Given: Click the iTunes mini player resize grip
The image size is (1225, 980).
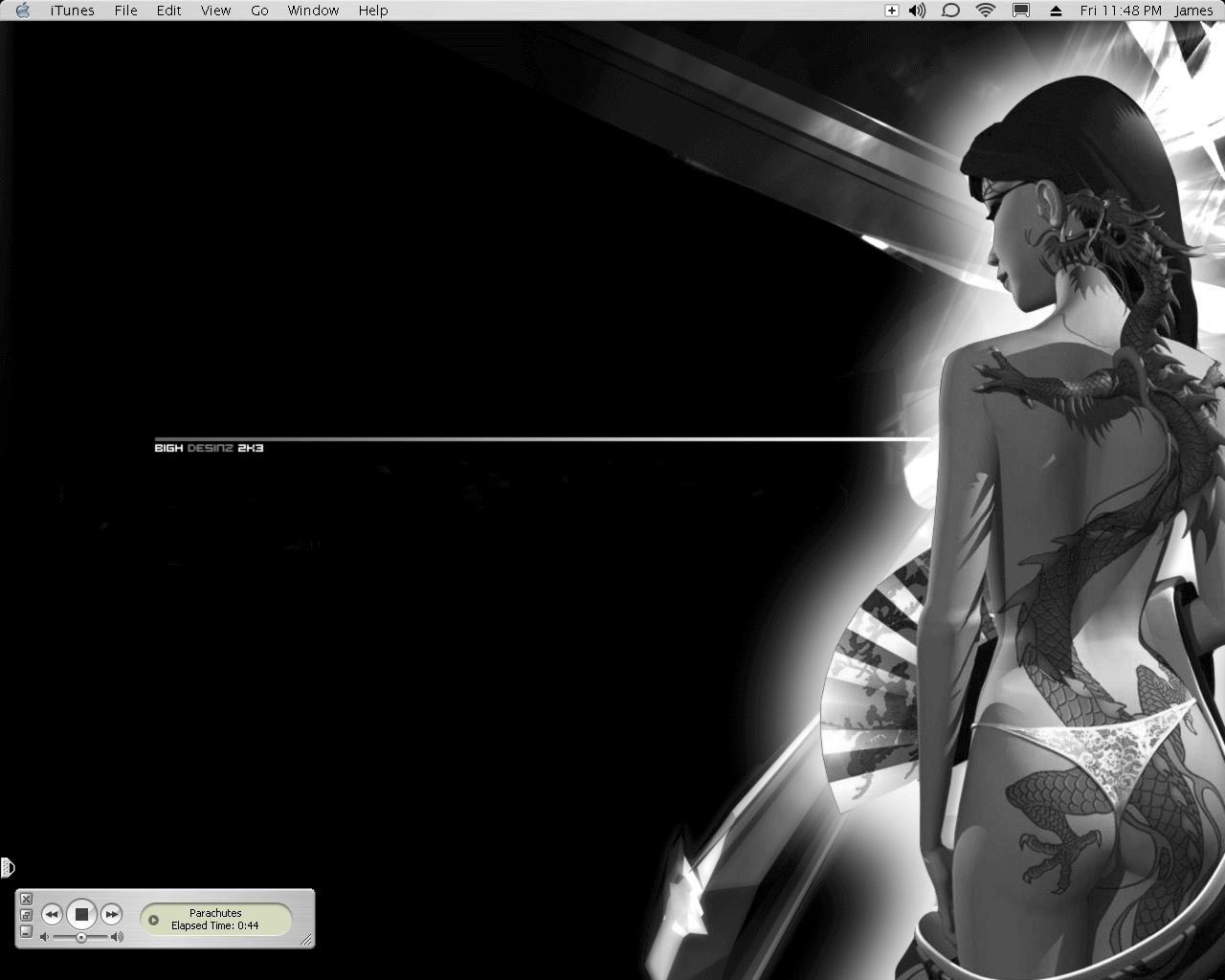Looking at the screenshot, I should (306, 940).
